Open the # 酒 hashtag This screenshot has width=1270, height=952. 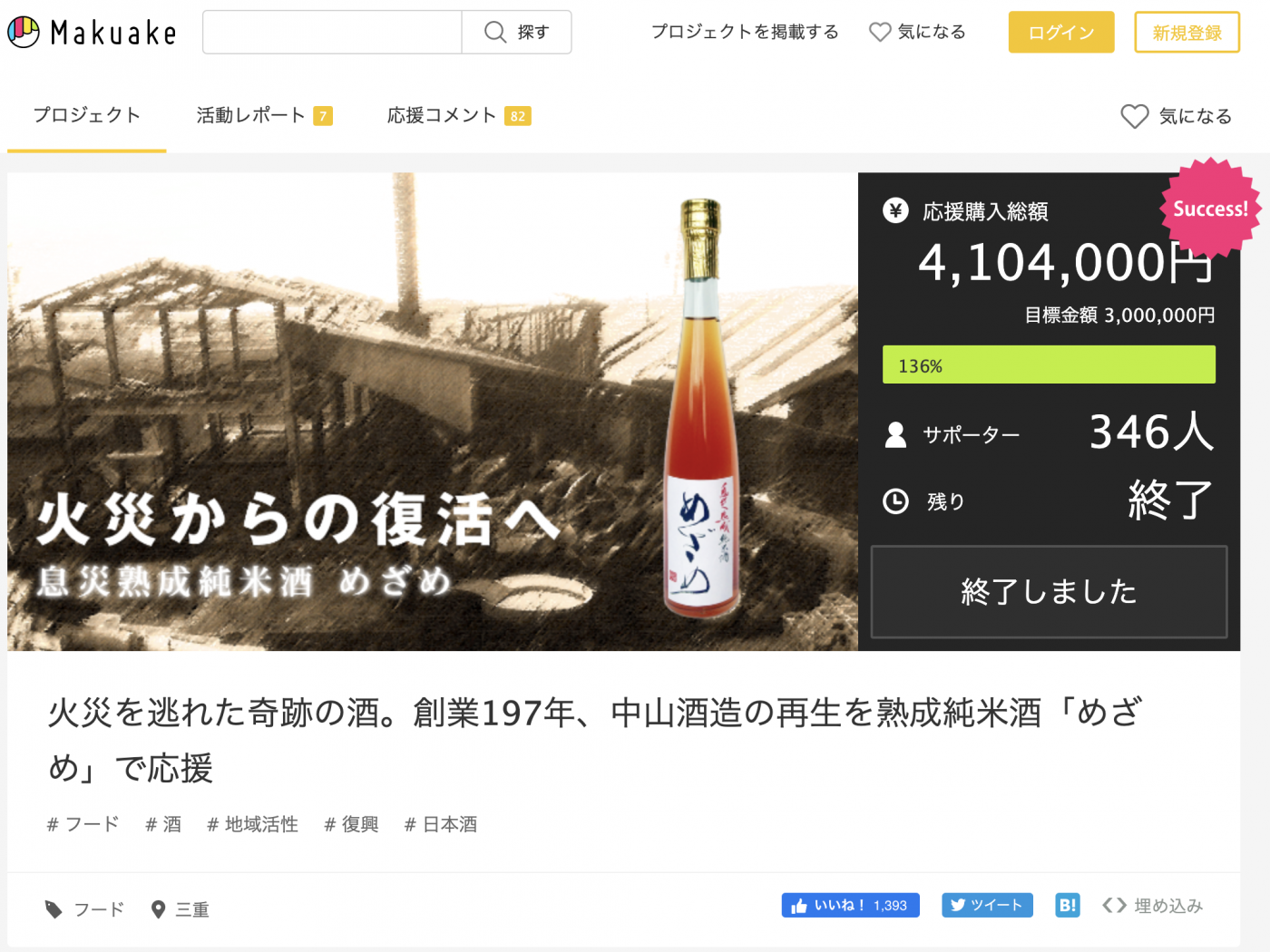pos(163,824)
